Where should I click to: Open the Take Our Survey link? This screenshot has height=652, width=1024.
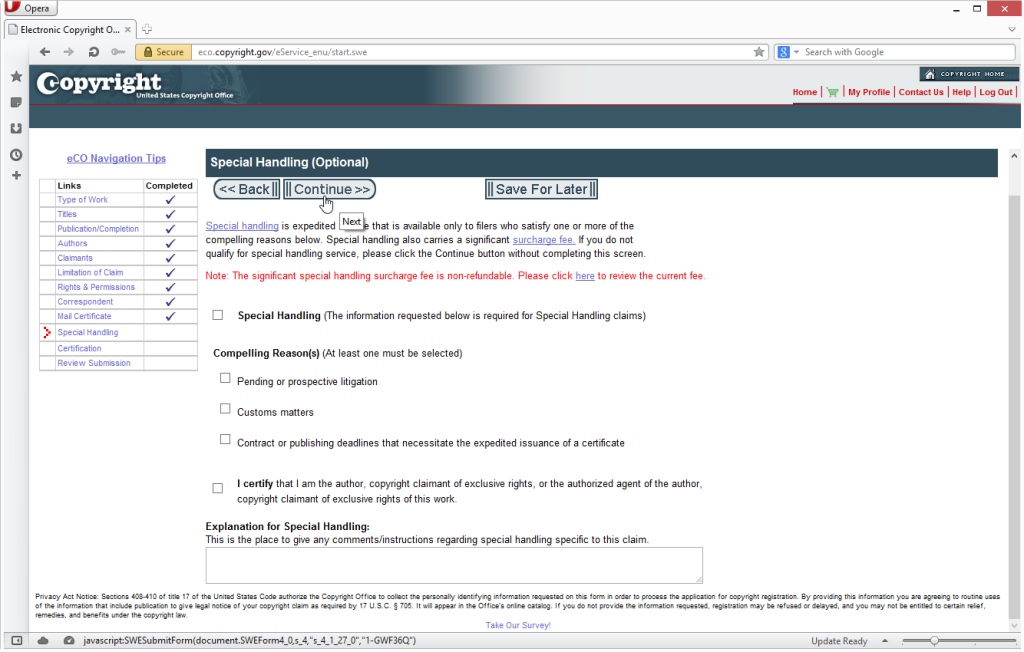(x=518, y=625)
